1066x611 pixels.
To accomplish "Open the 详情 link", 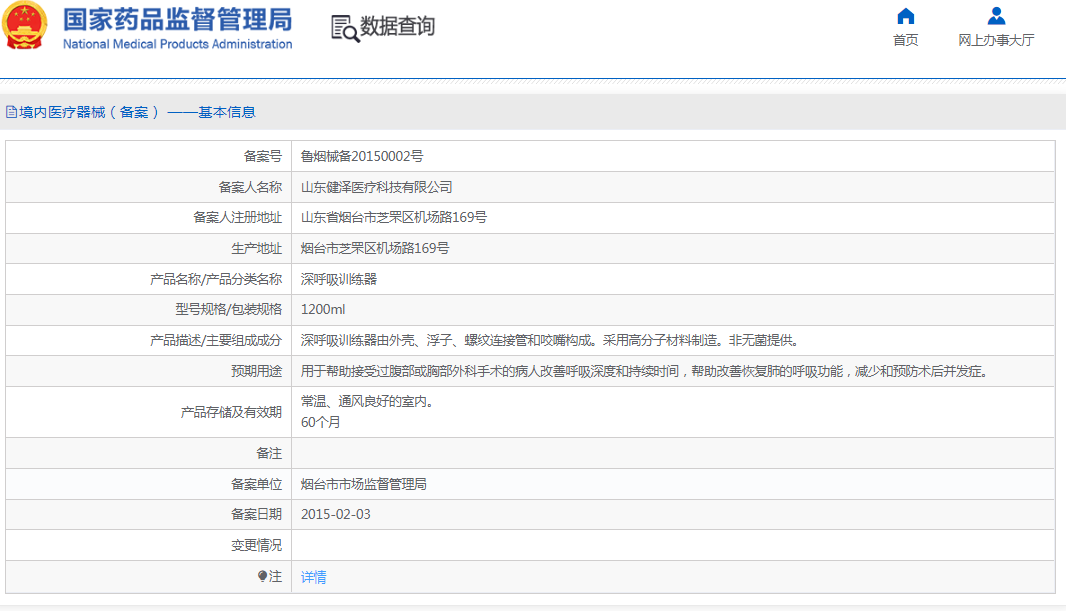I will 313,577.
